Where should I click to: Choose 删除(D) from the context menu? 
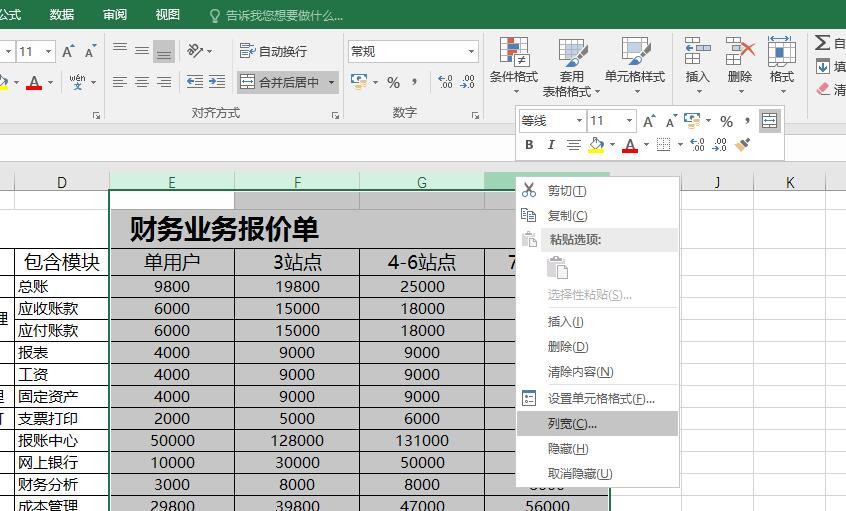[597, 347]
